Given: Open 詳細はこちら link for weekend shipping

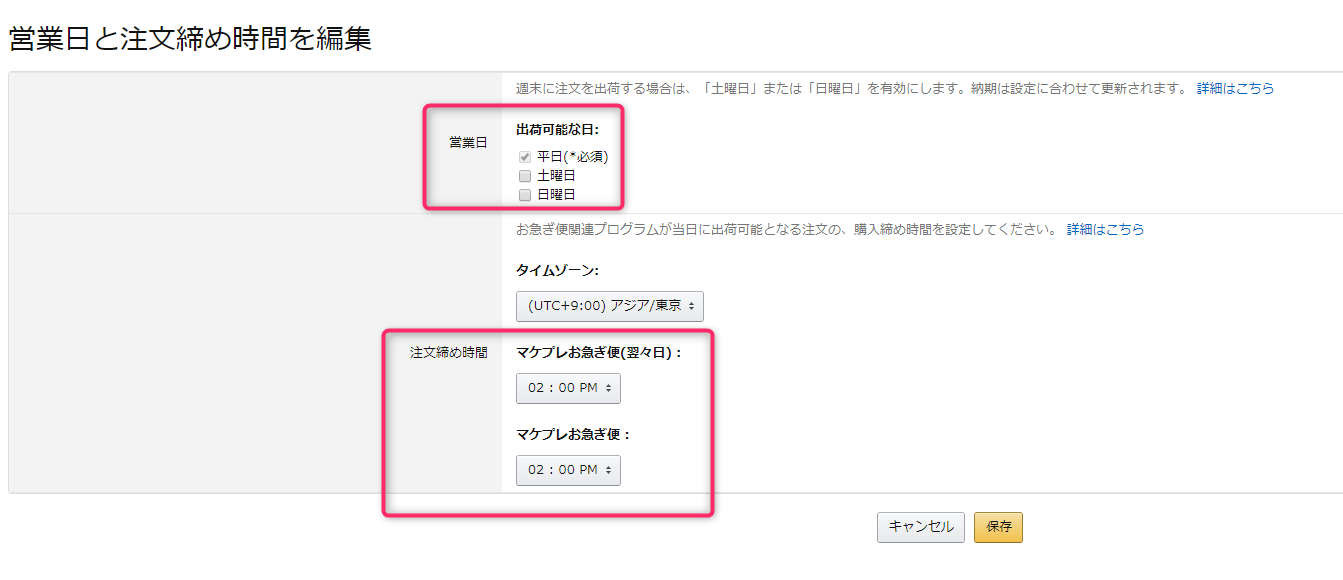Looking at the screenshot, I should click(1235, 88).
